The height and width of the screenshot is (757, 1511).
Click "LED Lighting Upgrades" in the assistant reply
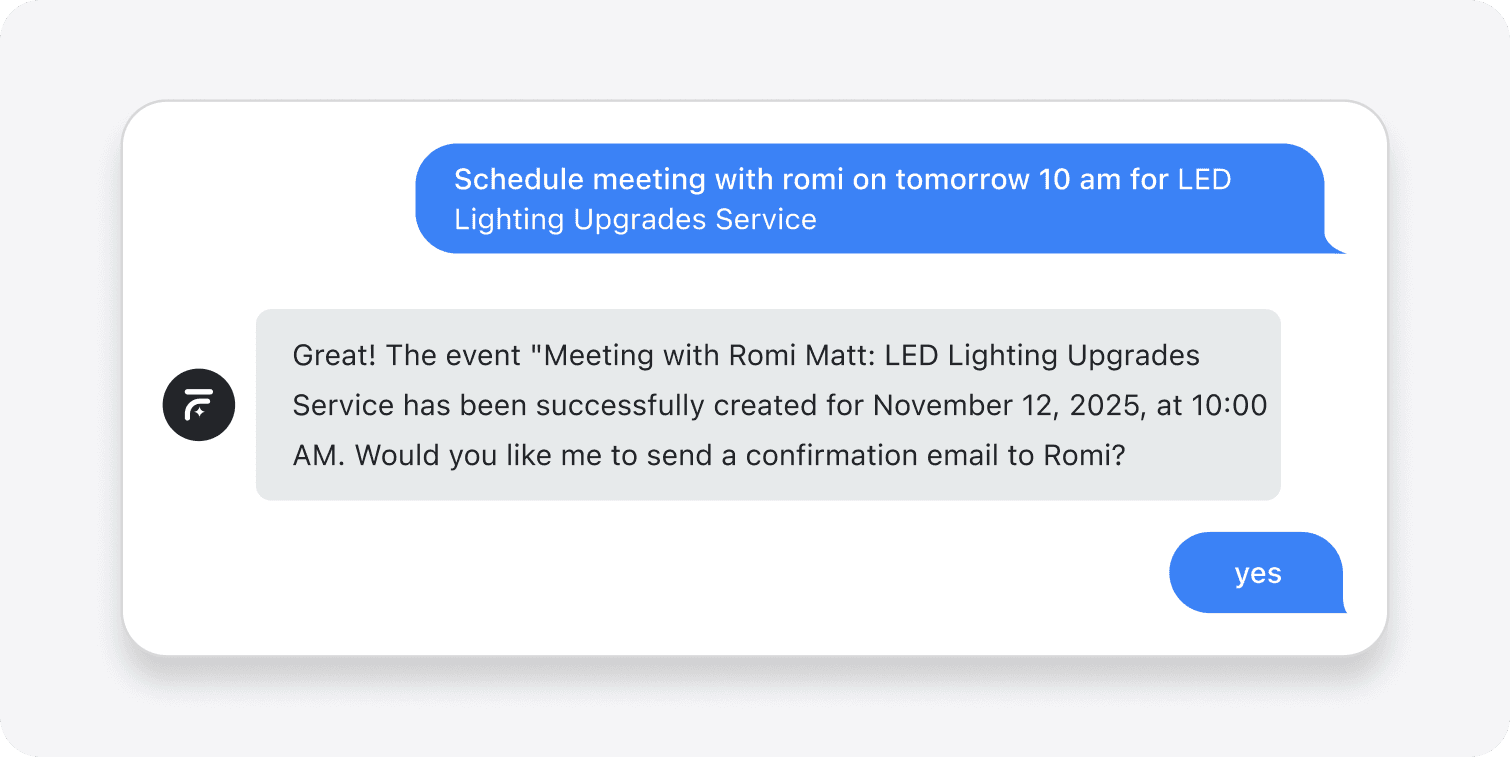[x=1043, y=355]
